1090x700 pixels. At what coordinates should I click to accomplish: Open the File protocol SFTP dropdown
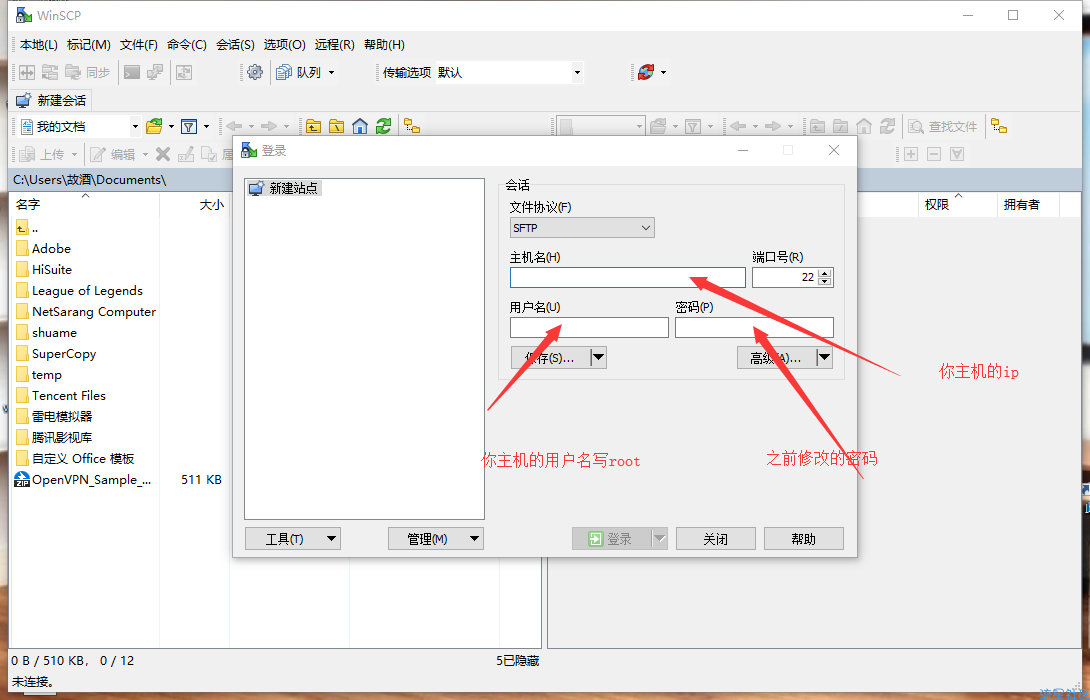[582, 228]
